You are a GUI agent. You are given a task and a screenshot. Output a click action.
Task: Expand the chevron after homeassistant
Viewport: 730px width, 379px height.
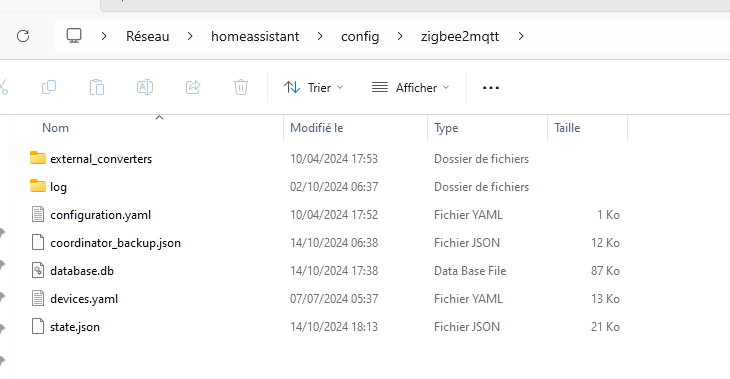(320, 36)
